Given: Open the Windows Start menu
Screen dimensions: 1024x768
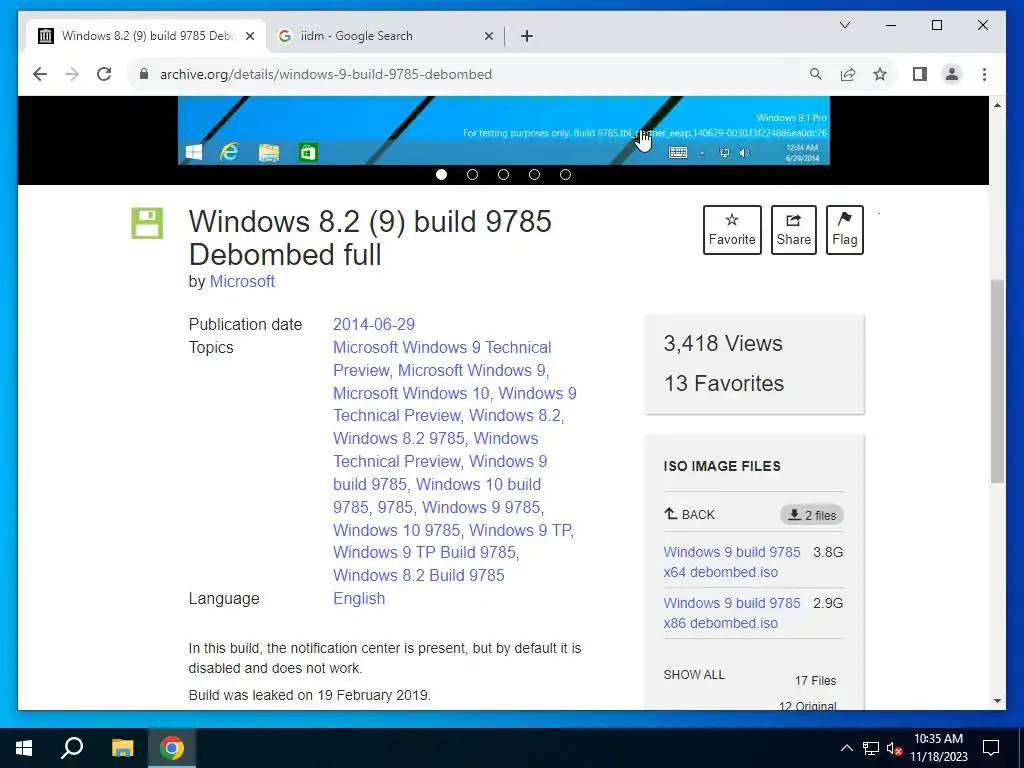Looking at the screenshot, I should (x=24, y=748).
